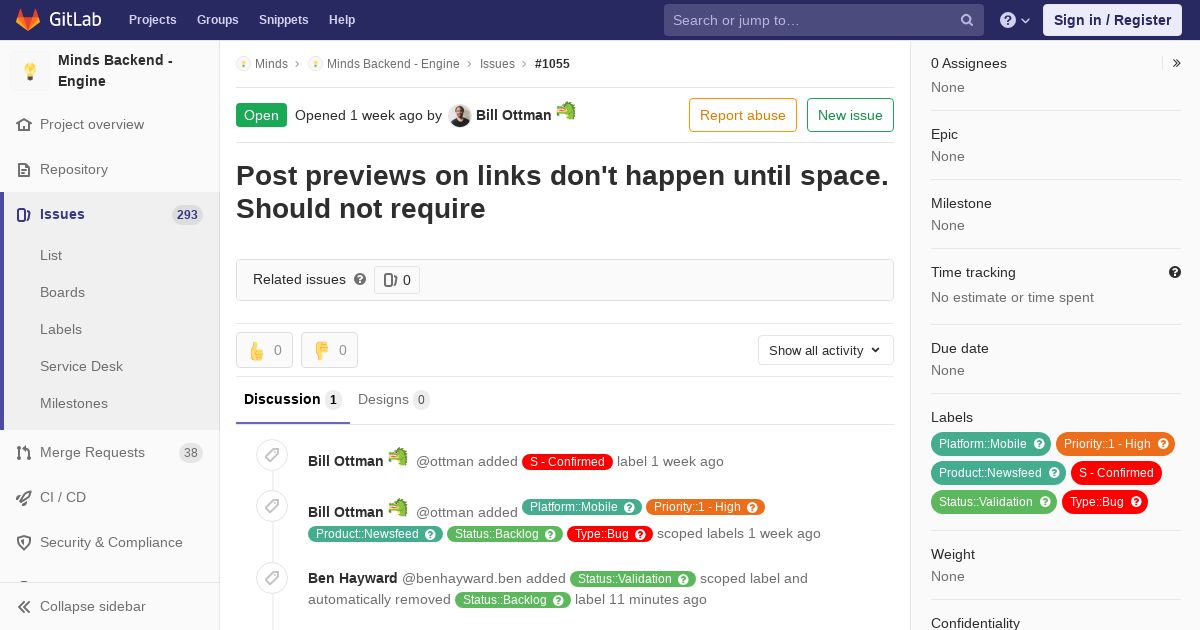
Task: Click S - Confirmed label in activity feed
Action: point(567,462)
